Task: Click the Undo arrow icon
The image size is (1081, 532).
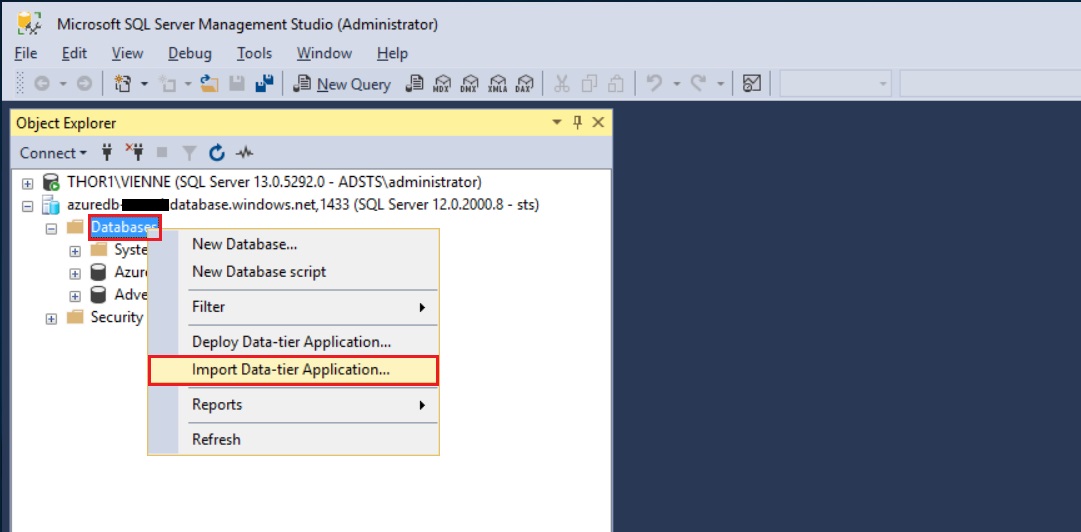Action: [x=654, y=84]
